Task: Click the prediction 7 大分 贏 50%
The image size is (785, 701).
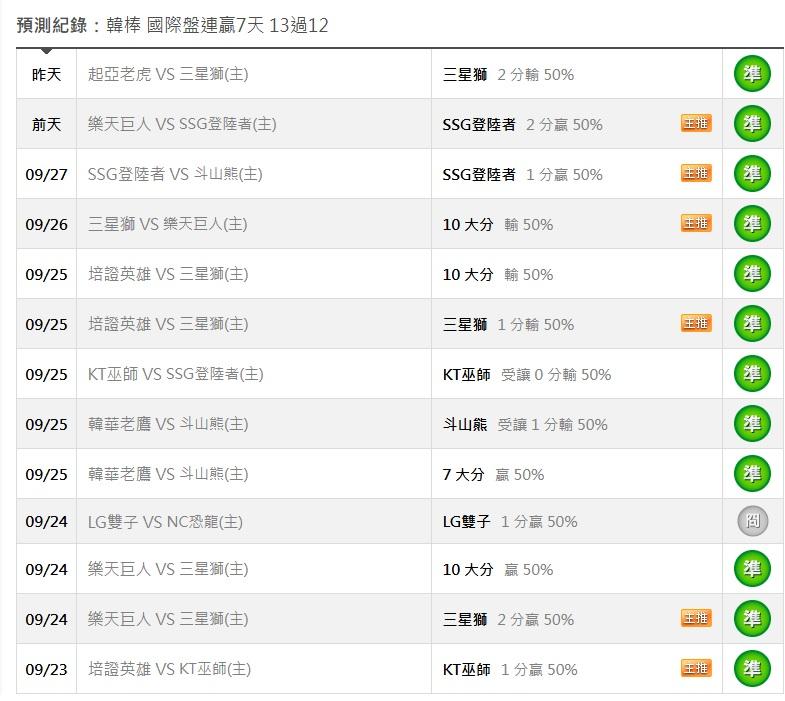Action: 493,474
